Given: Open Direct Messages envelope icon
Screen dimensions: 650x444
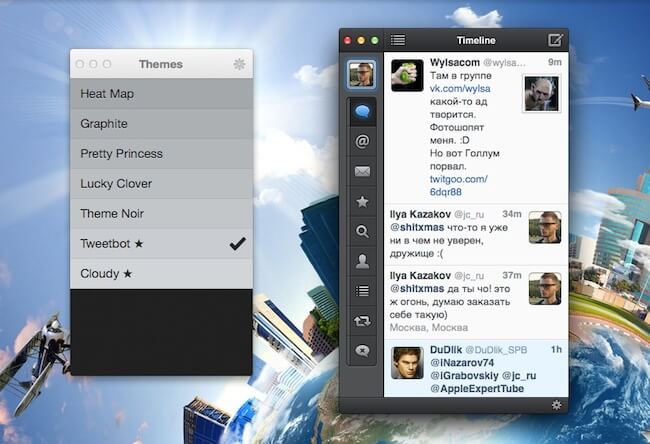Looking at the screenshot, I should 362,172.
